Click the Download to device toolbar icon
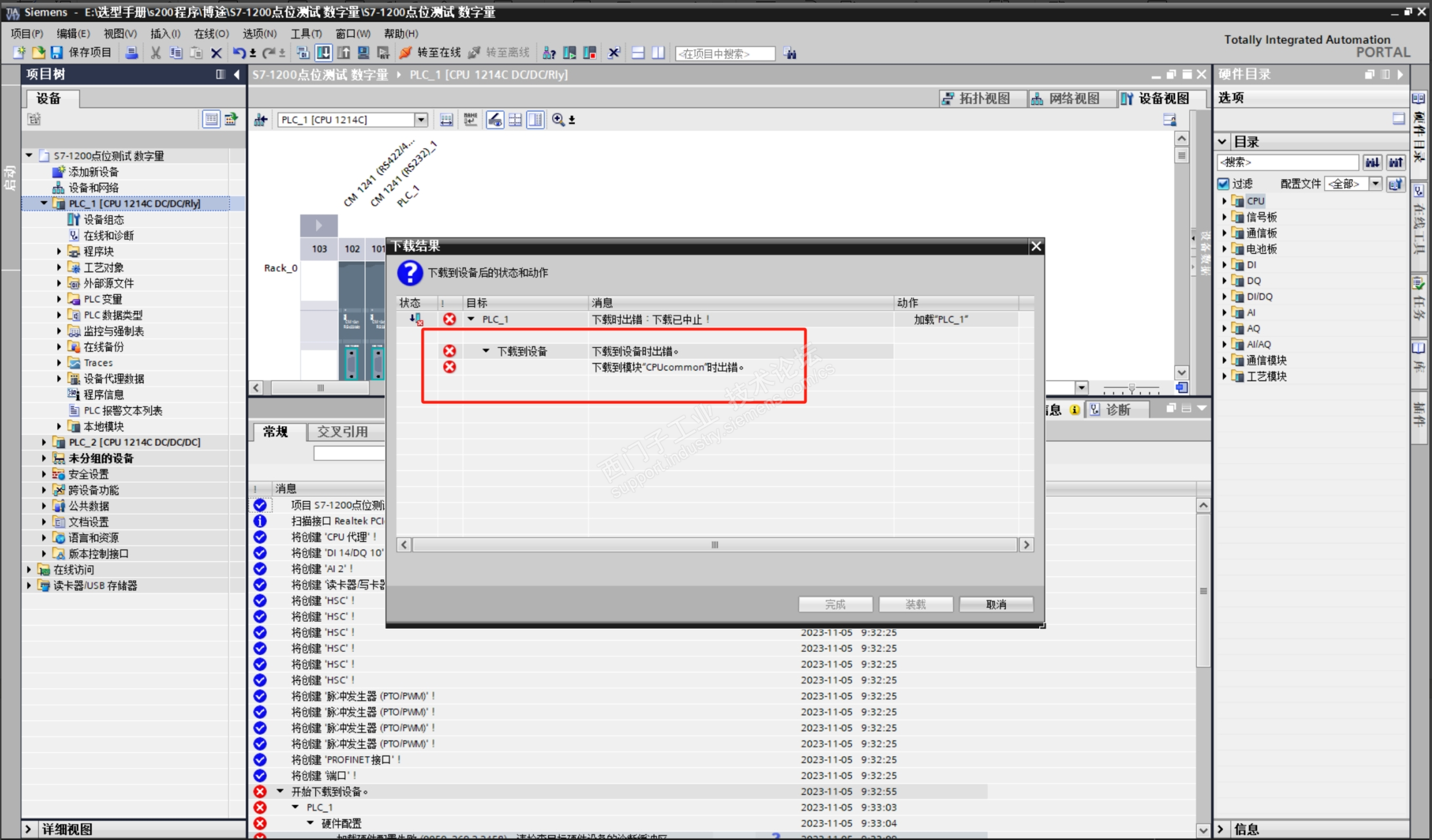This screenshot has width=1432, height=840. click(x=323, y=53)
